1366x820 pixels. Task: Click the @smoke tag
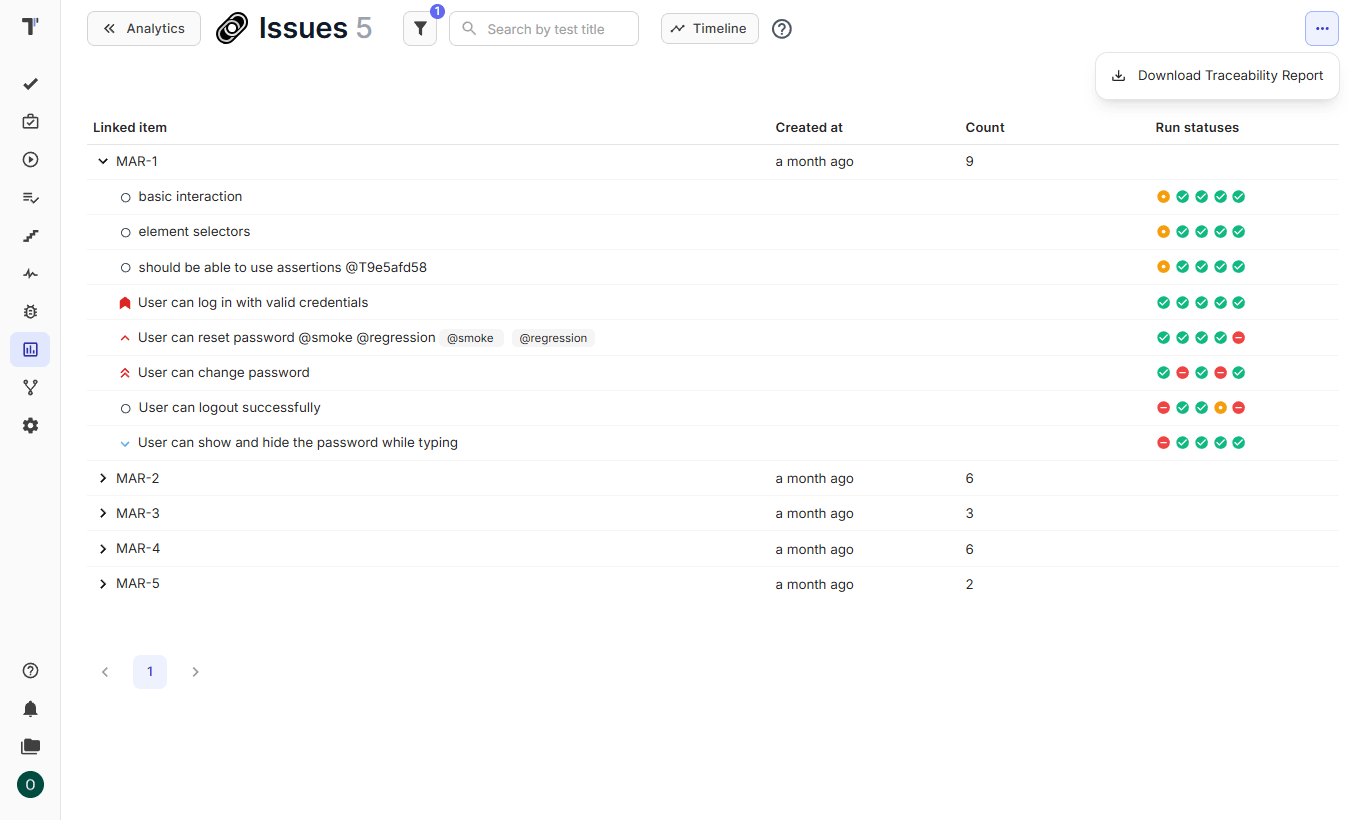[x=470, y=338]
